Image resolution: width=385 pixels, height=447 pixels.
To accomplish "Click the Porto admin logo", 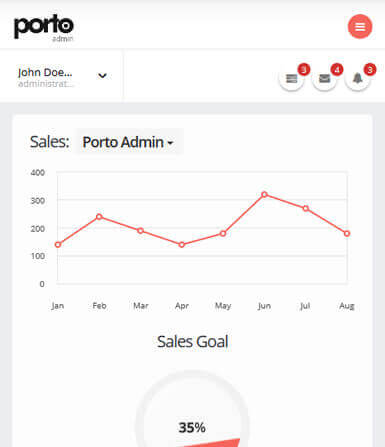I will click(x=44, y=28).
